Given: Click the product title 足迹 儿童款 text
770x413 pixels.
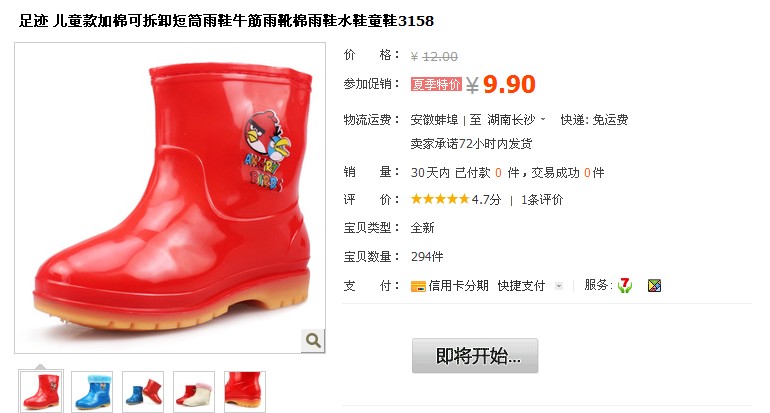Looking at the screenshot, I should (x=226, y=21).
